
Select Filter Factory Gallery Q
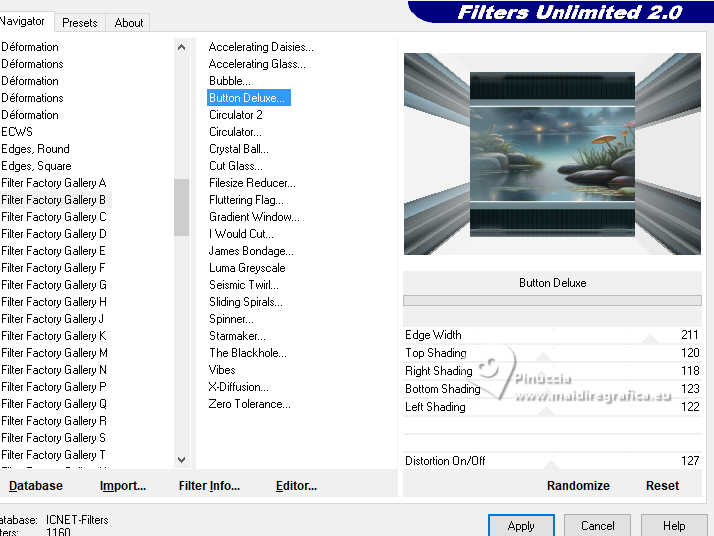[54, 404]
